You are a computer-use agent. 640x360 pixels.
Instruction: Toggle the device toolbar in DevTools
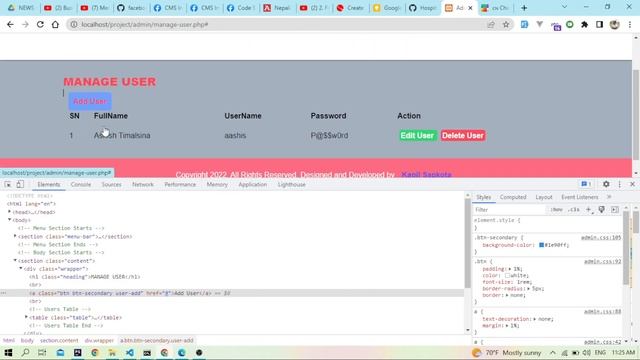(x=20, y=184)
